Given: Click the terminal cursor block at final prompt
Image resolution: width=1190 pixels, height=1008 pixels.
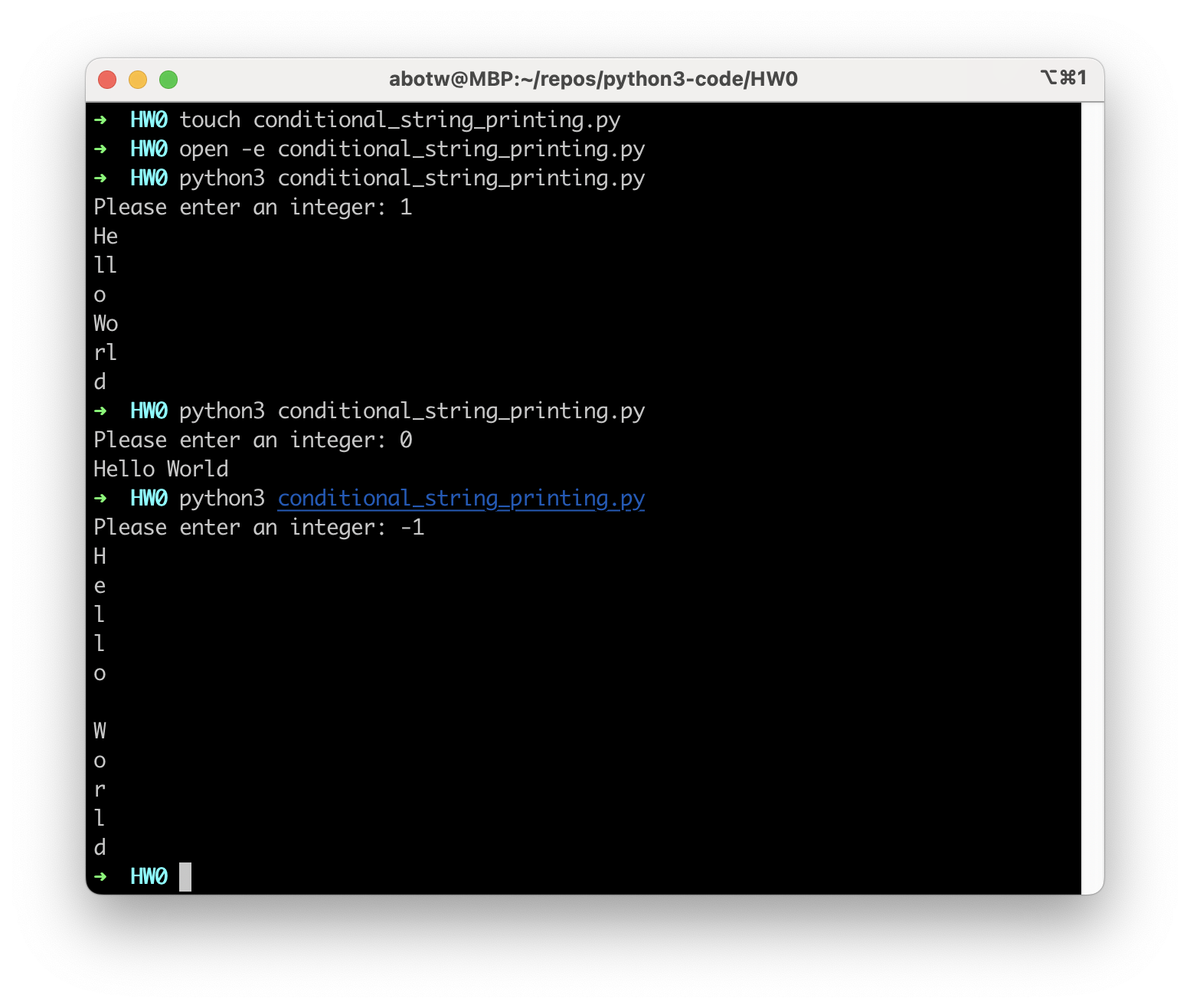Looking at the screenshot, I should (x=185, y=877).
